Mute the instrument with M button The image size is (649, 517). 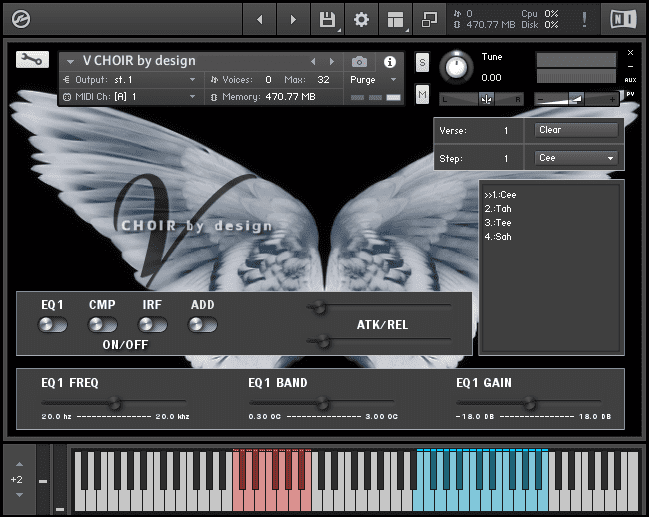tap(422, 95)
